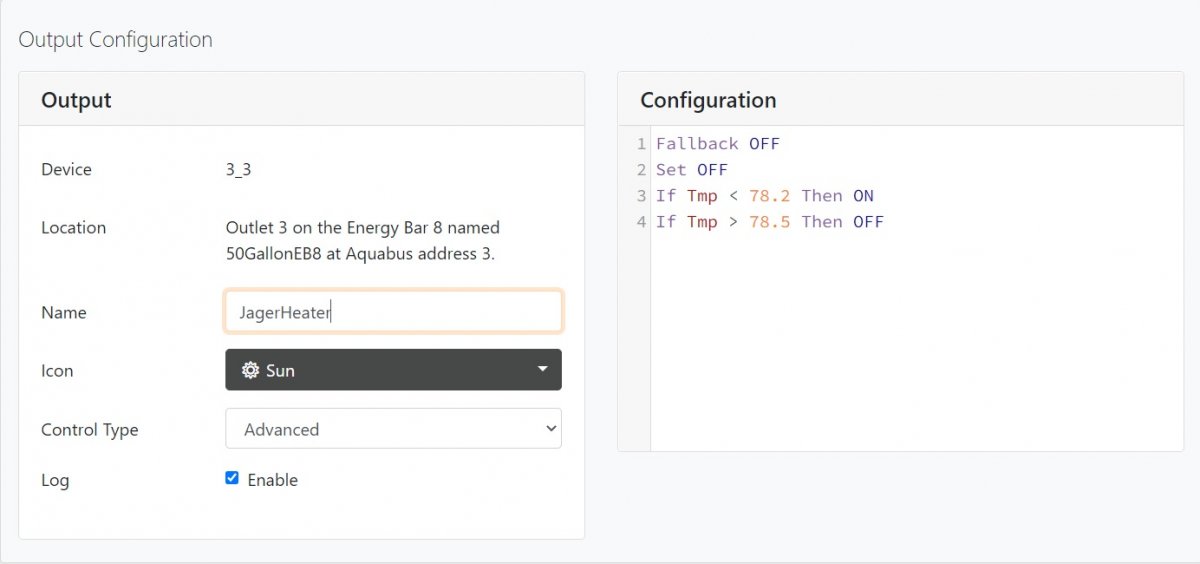This screenshot has width=1200, height=564.
Task: Click the Device value 3_3
Action: point(238,170)
